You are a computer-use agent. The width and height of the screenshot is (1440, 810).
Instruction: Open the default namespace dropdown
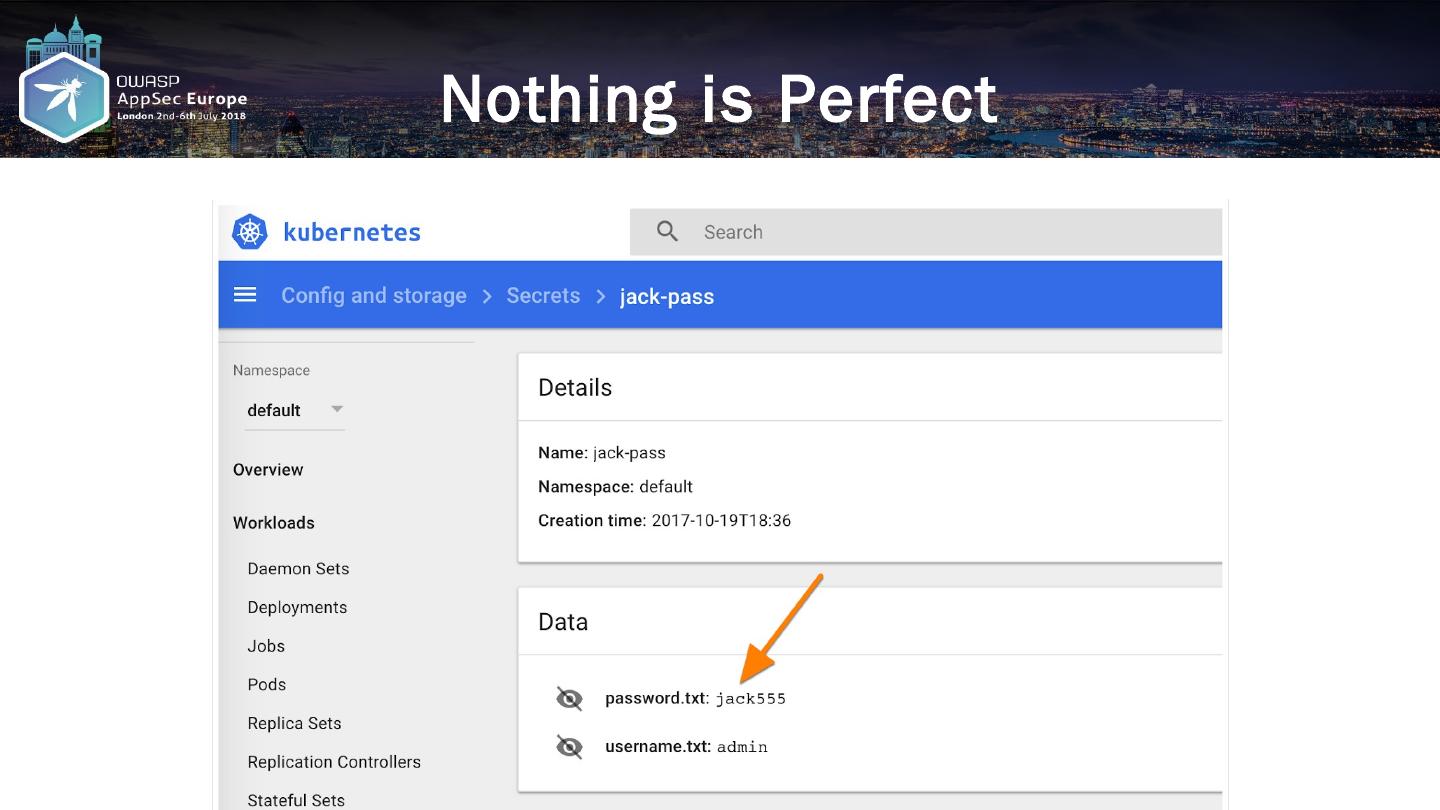click(295, 410)
